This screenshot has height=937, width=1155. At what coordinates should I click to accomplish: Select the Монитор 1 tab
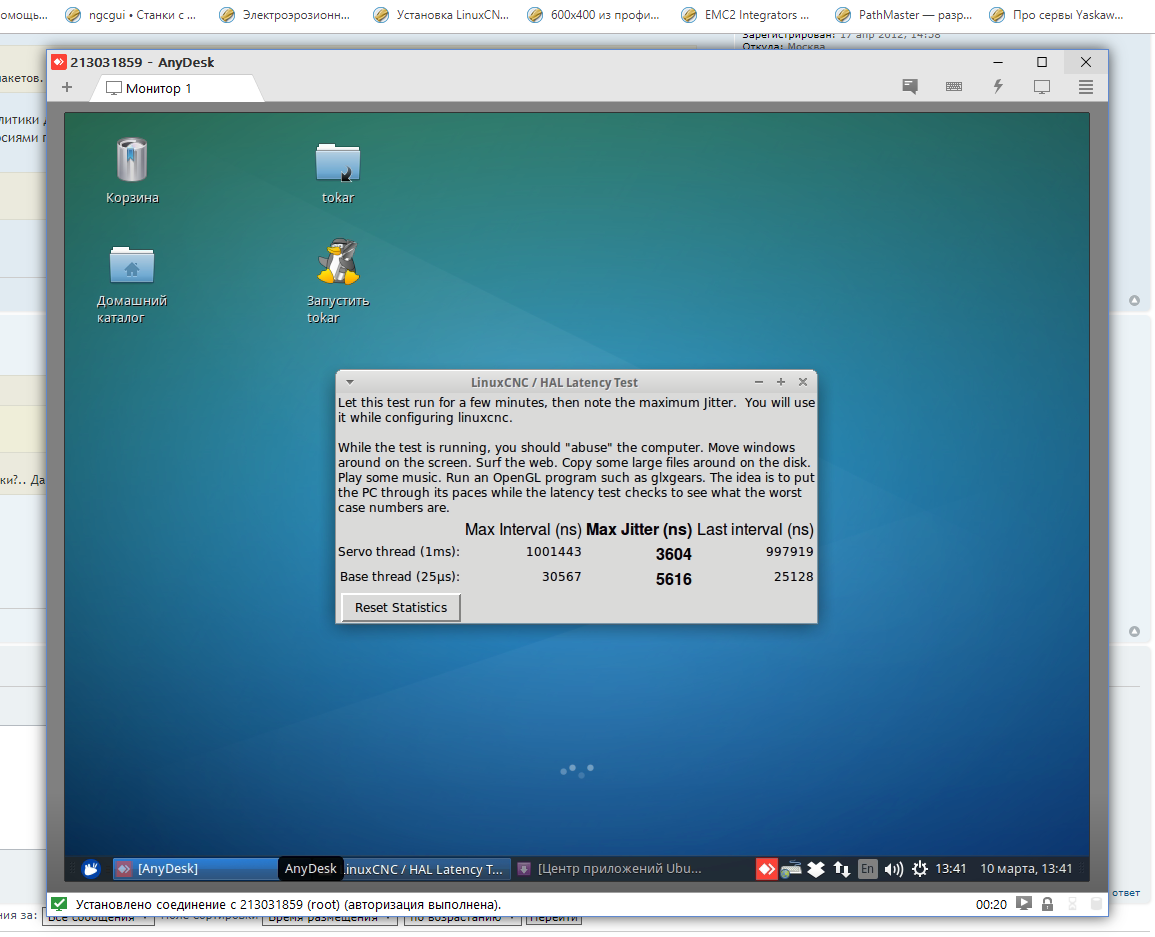click(177, 88)
